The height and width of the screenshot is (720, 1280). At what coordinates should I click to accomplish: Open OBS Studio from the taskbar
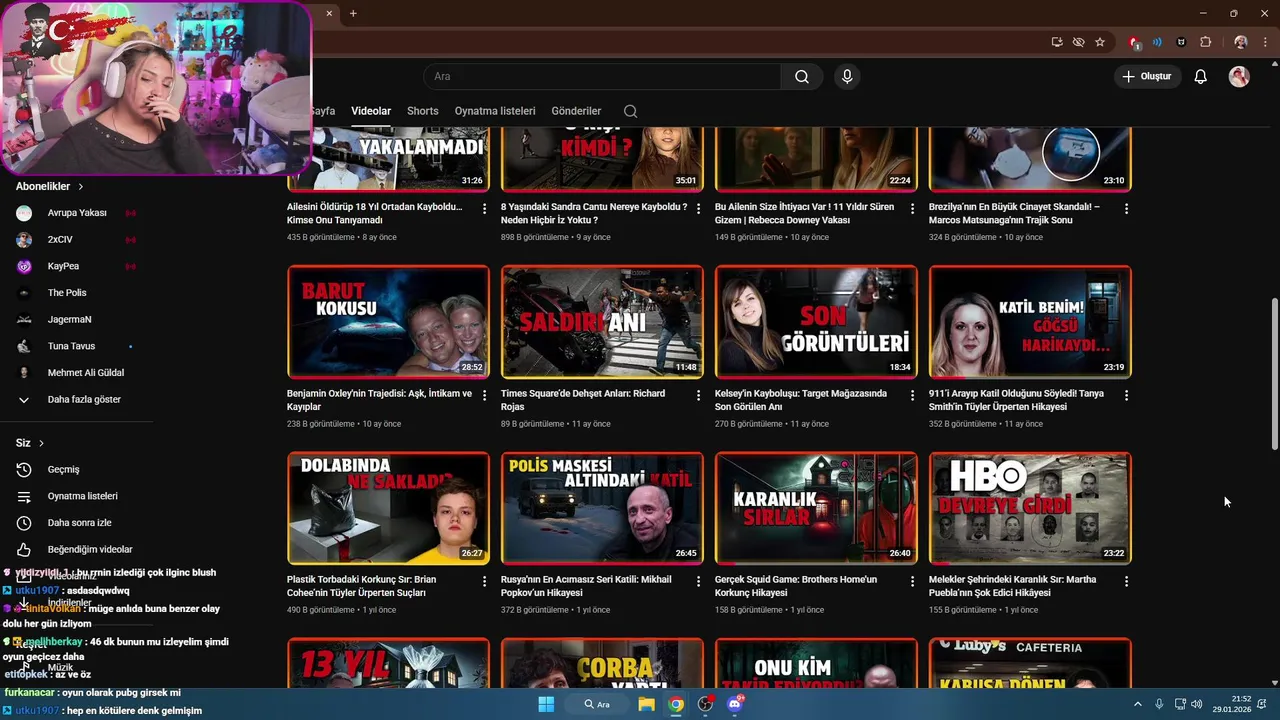(x=706, y=704)
